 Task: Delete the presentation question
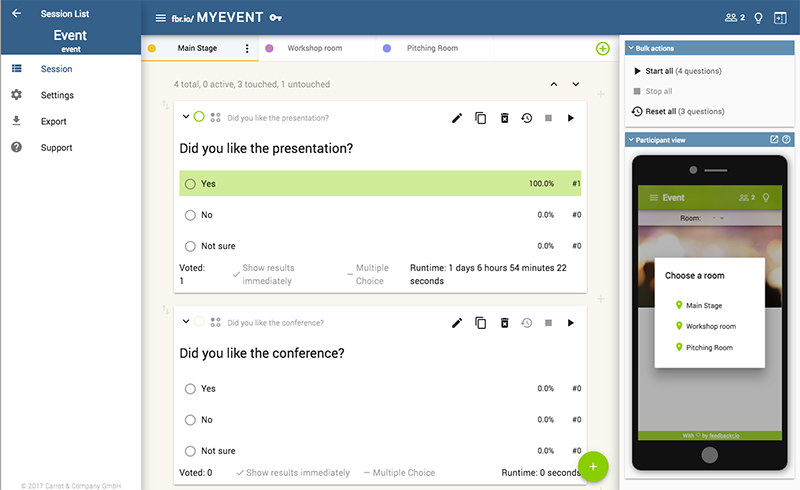(x=505, y=118)
